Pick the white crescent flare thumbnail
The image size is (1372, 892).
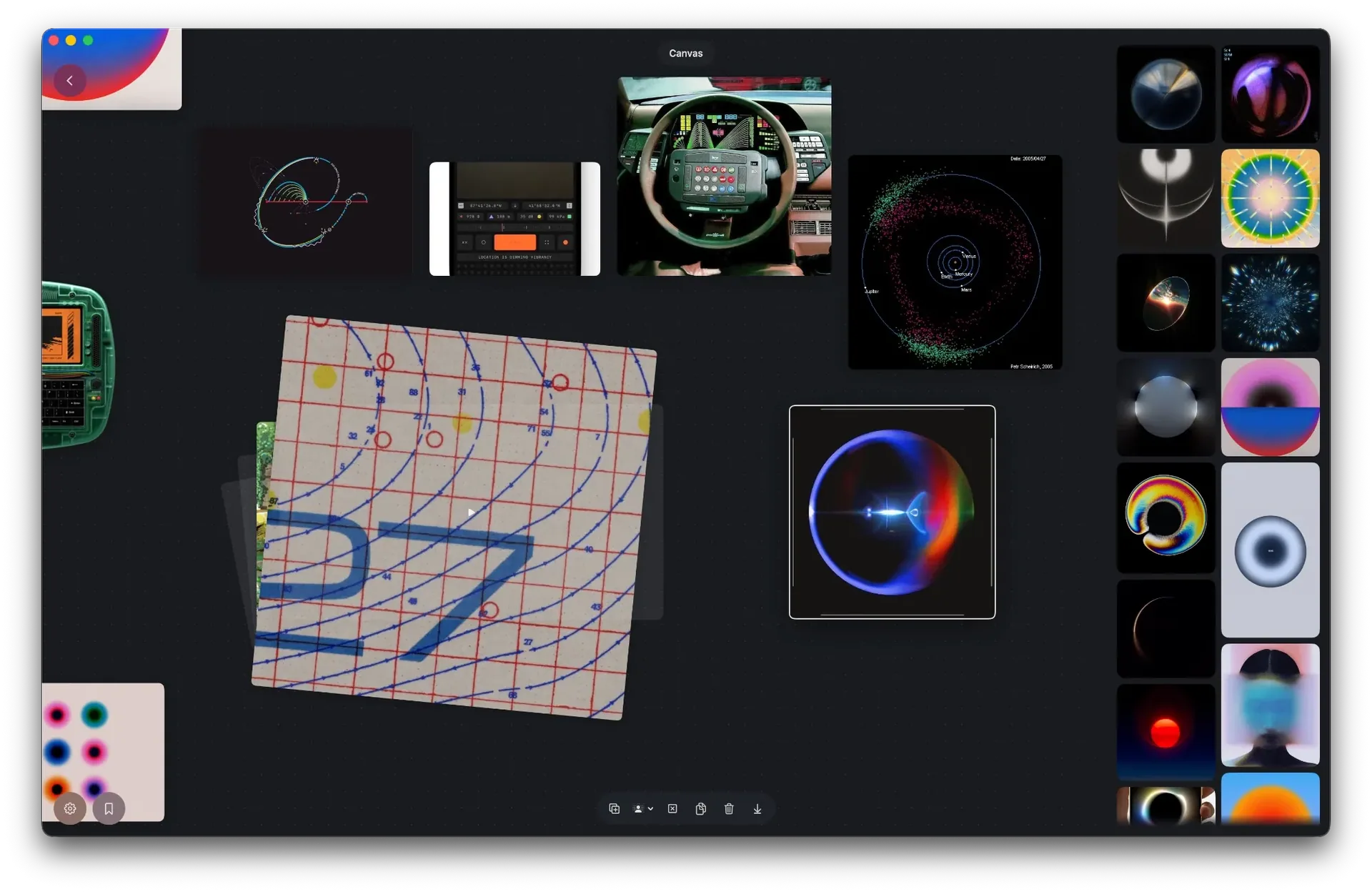tap(1165, 198)
